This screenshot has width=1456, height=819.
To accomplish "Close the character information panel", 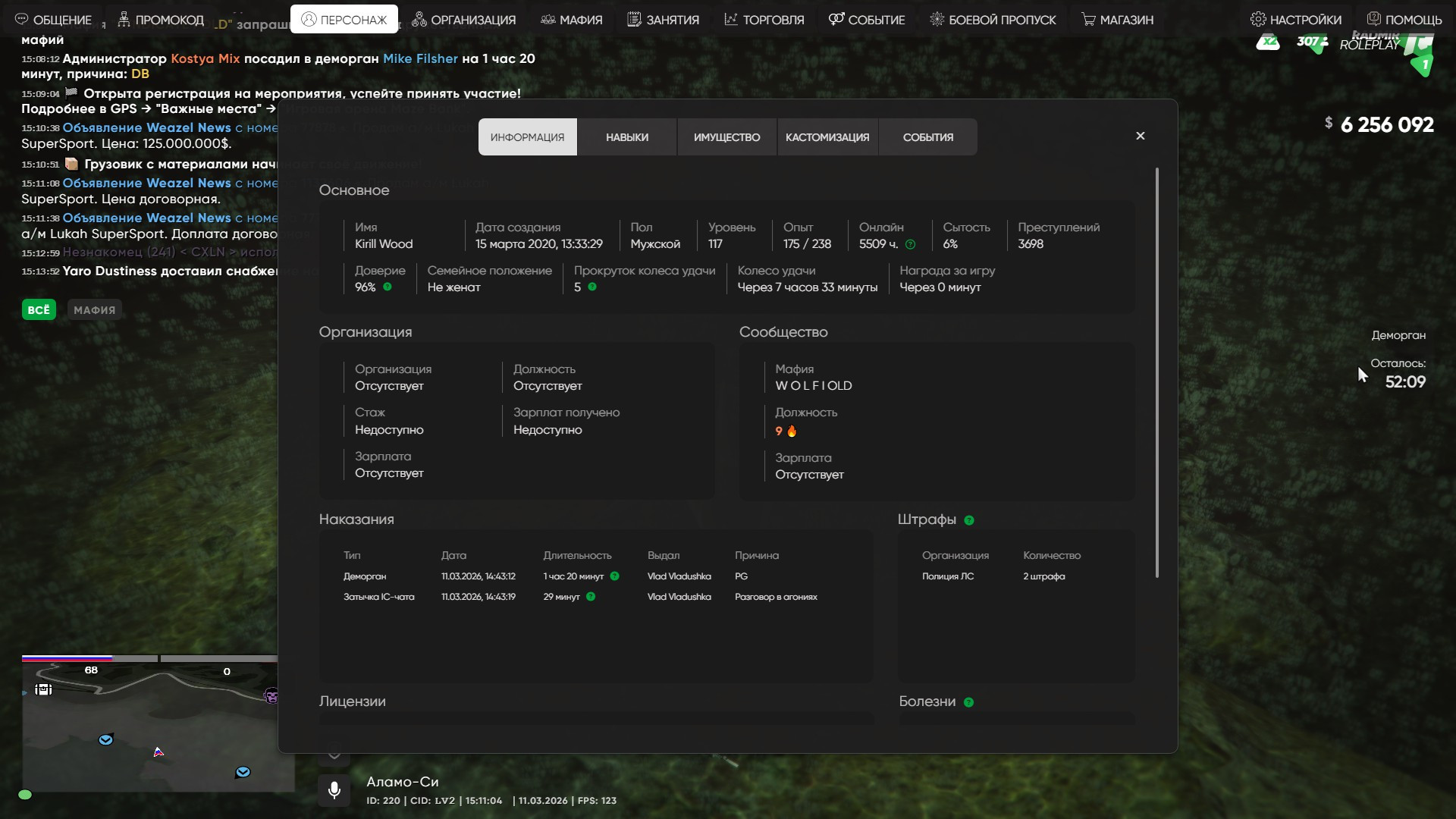I will (1140, 136).
